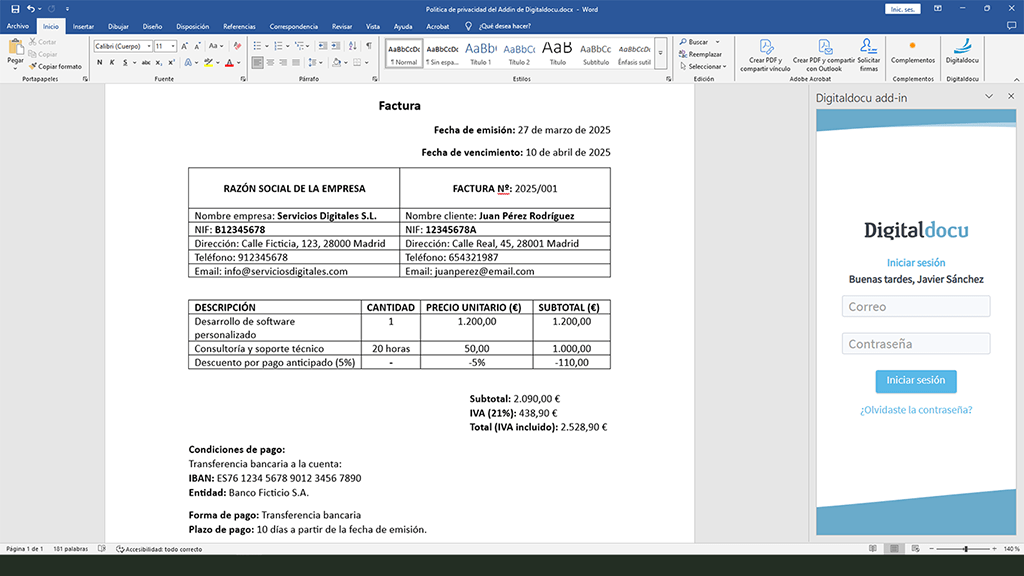Toggle bold formatting

(97, 62)
